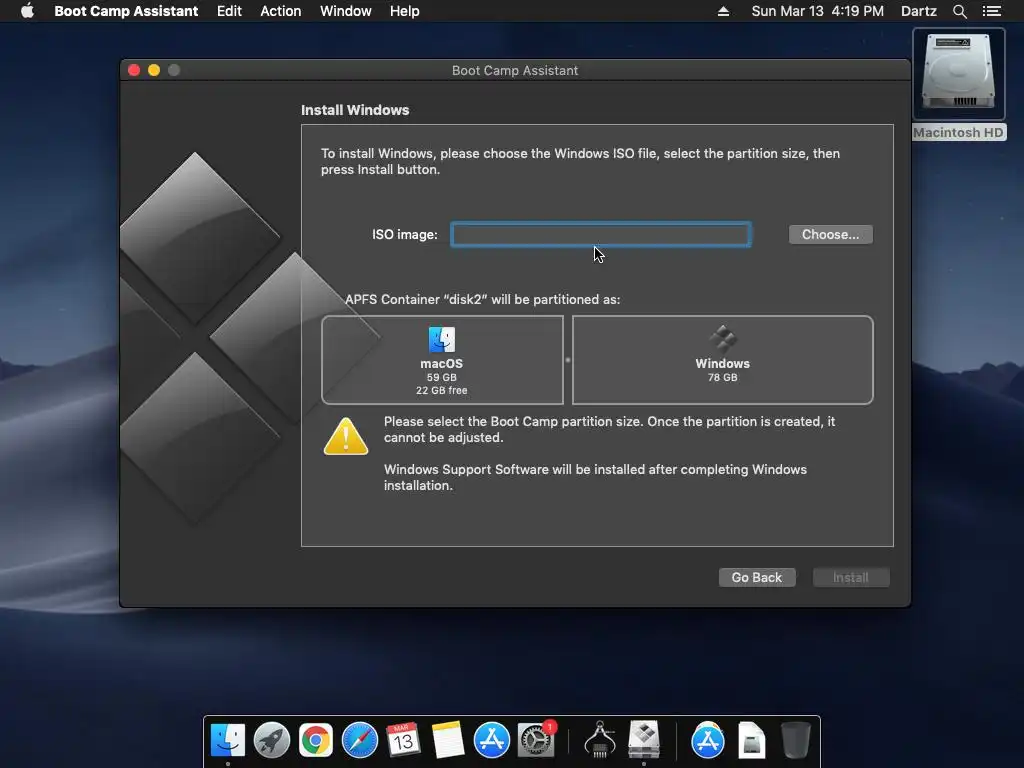Click the date and time in menu bar
The image size is (1024, 768).
pos(817,11)
